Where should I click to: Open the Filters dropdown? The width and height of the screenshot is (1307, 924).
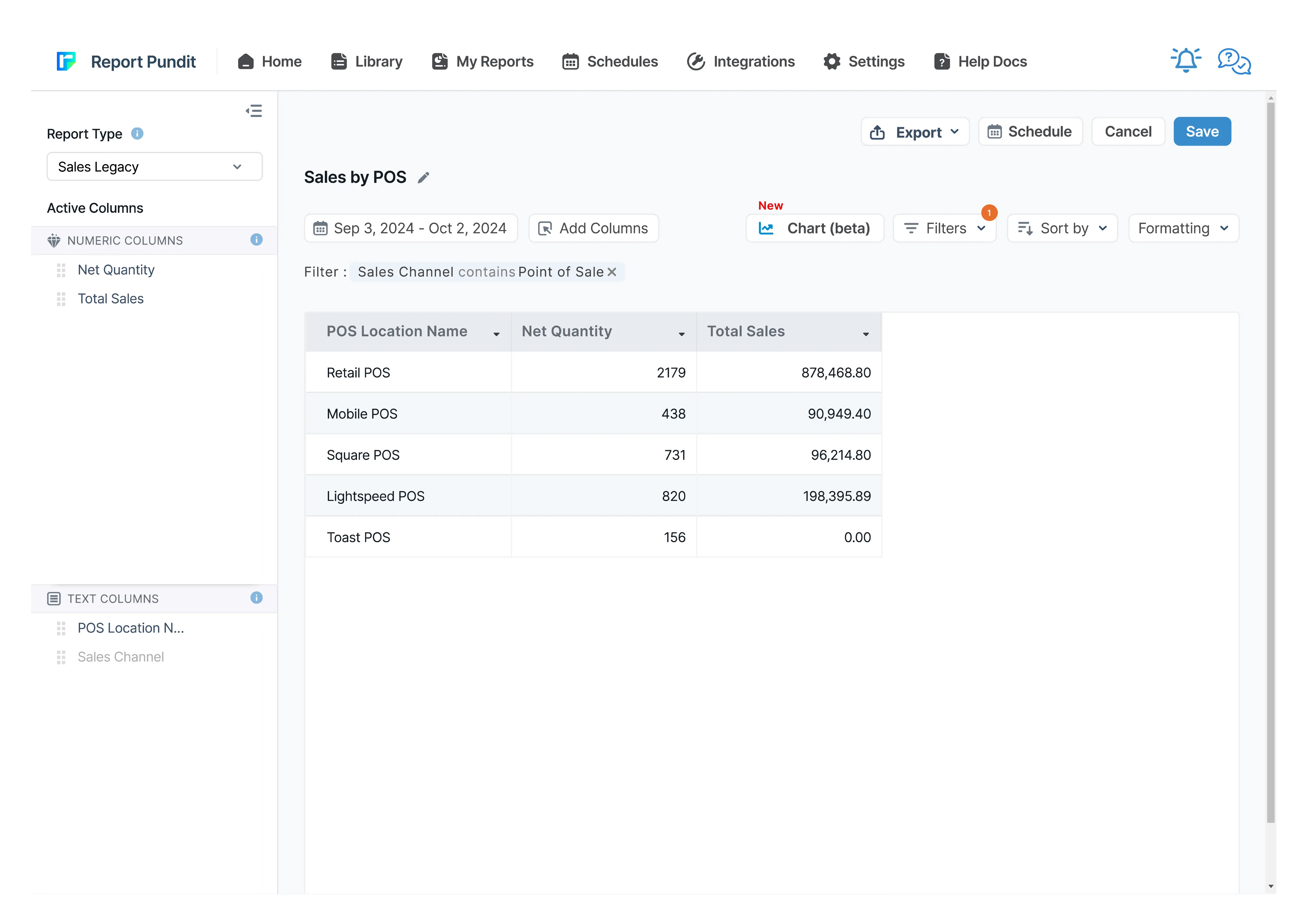point(944,229)
